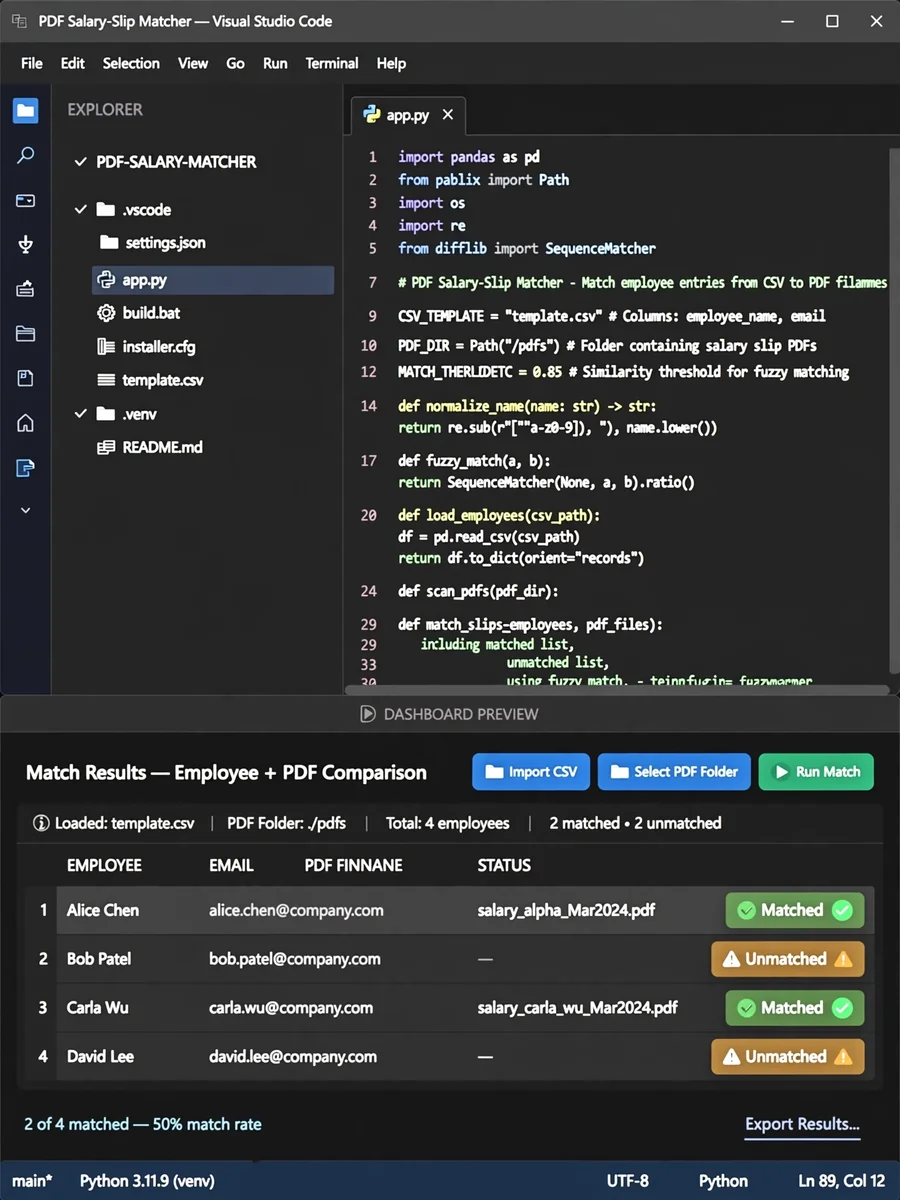The height and width of the screenshot is (1200, 900).
Task: Click Matched status badge for Carla Wu
Action: click(795, 1008)
